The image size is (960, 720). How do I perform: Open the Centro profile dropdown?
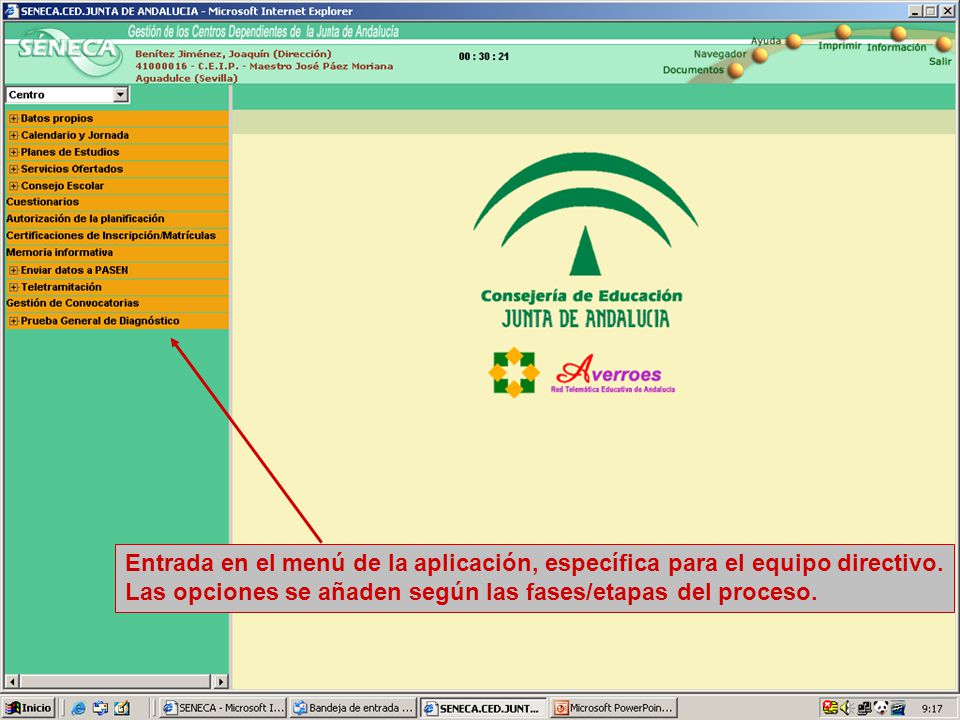point(121,95)
